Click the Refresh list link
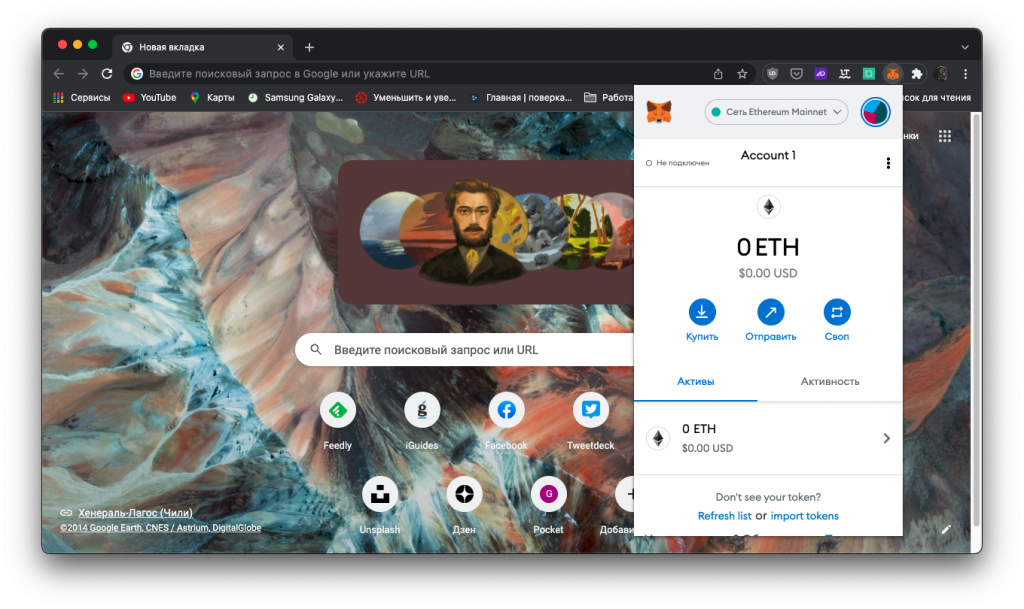Viewport: 1024px width, 609px height. click(x=724, y=516)
